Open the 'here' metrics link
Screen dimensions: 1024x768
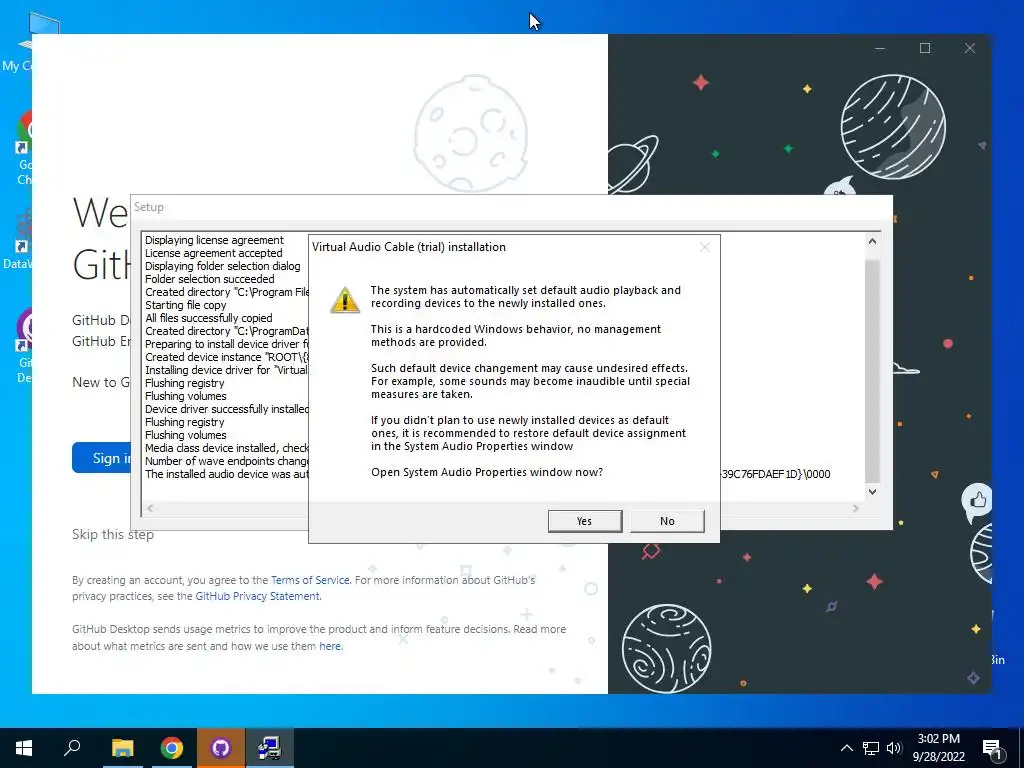click(330, 646)
